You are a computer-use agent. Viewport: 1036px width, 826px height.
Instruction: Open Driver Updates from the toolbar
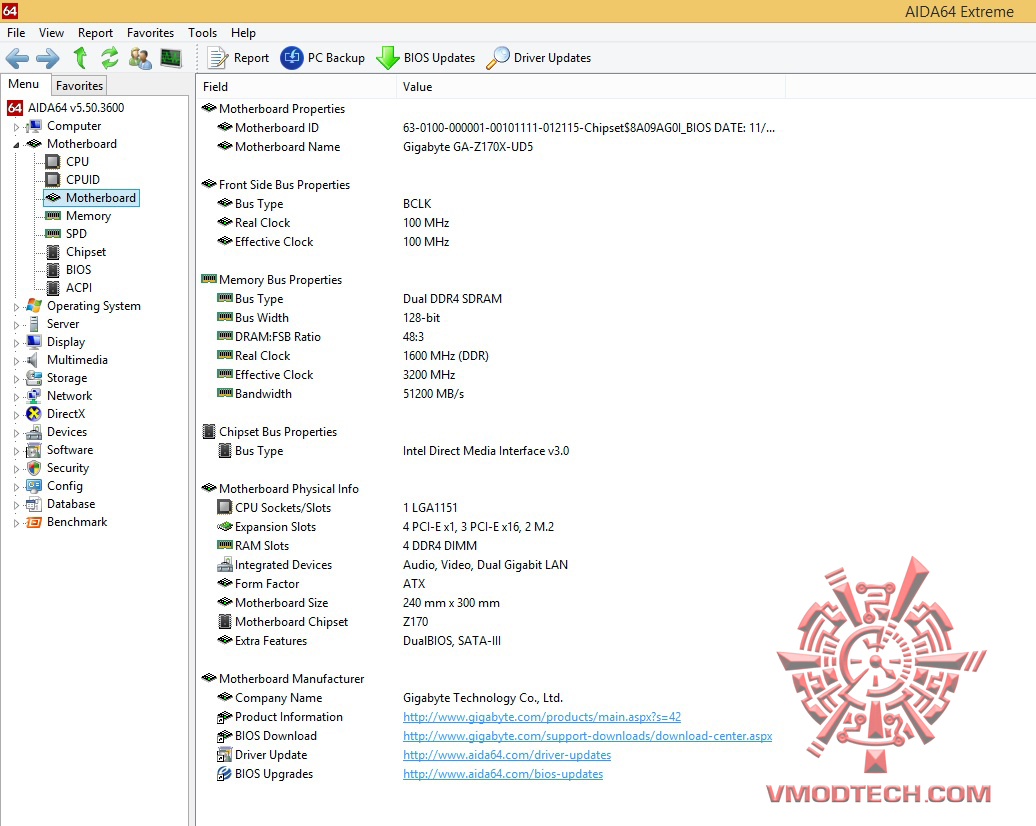538,58
